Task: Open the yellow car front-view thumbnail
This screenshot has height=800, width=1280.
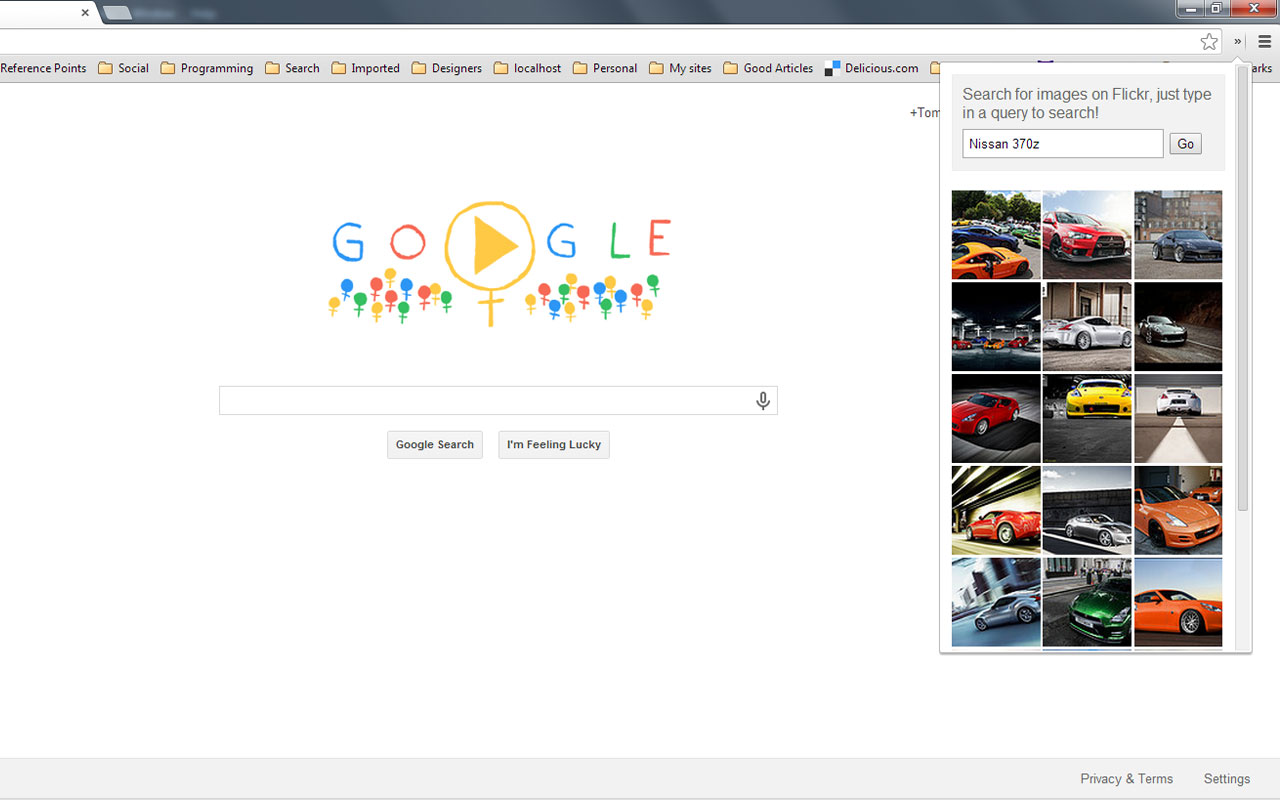Action: pos(1087,418)
